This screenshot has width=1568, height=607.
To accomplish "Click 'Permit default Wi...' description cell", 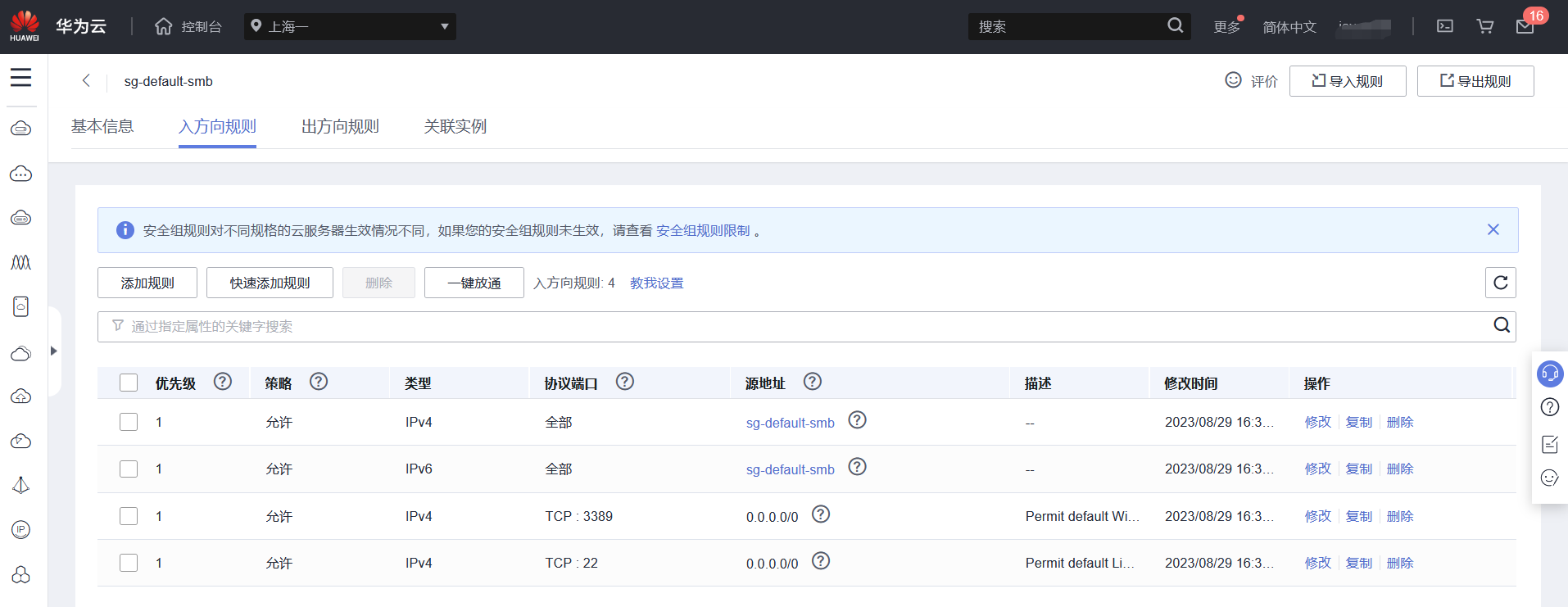I will [x=1082, y=516].
